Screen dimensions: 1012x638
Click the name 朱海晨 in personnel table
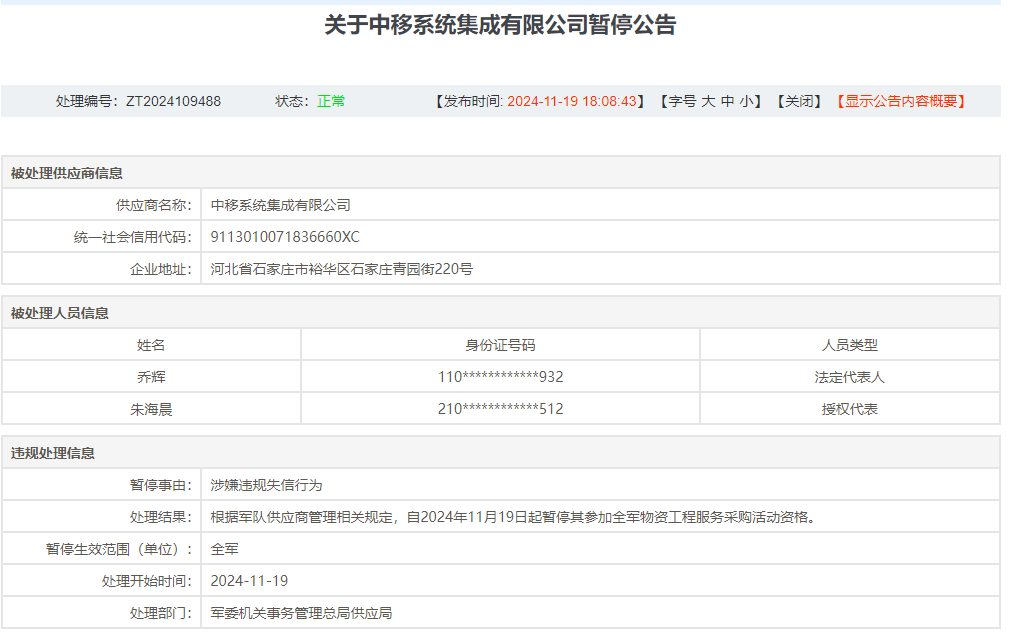point(151,409)
